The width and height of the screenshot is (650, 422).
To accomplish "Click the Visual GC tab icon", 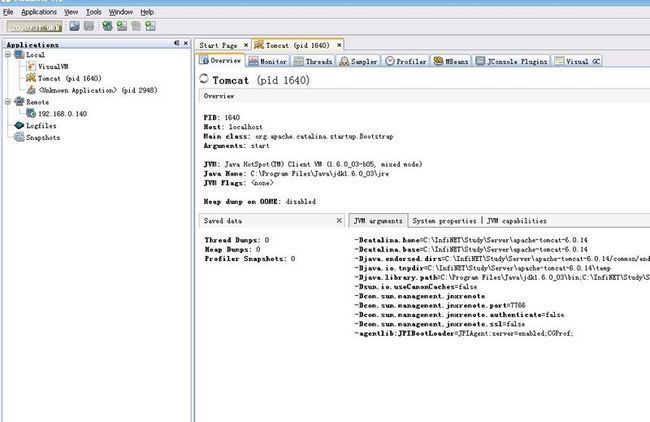I will (559, 61).
